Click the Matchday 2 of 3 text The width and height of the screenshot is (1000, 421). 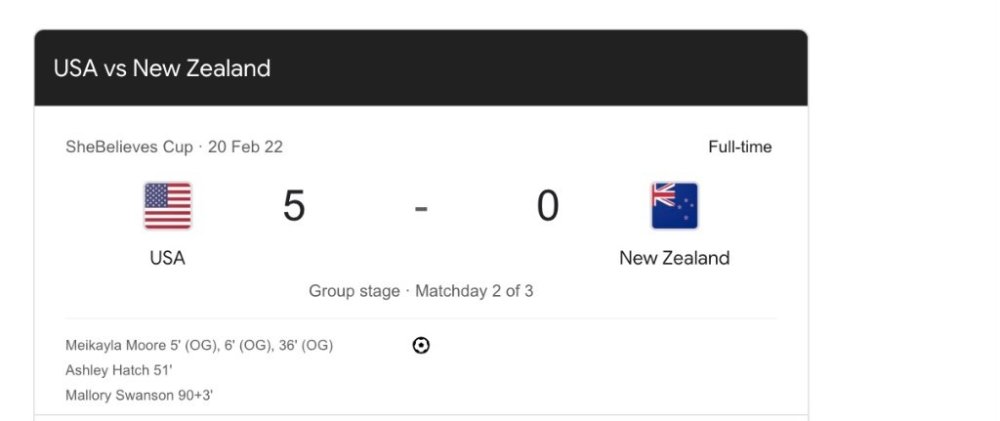[x=474, y=292]
